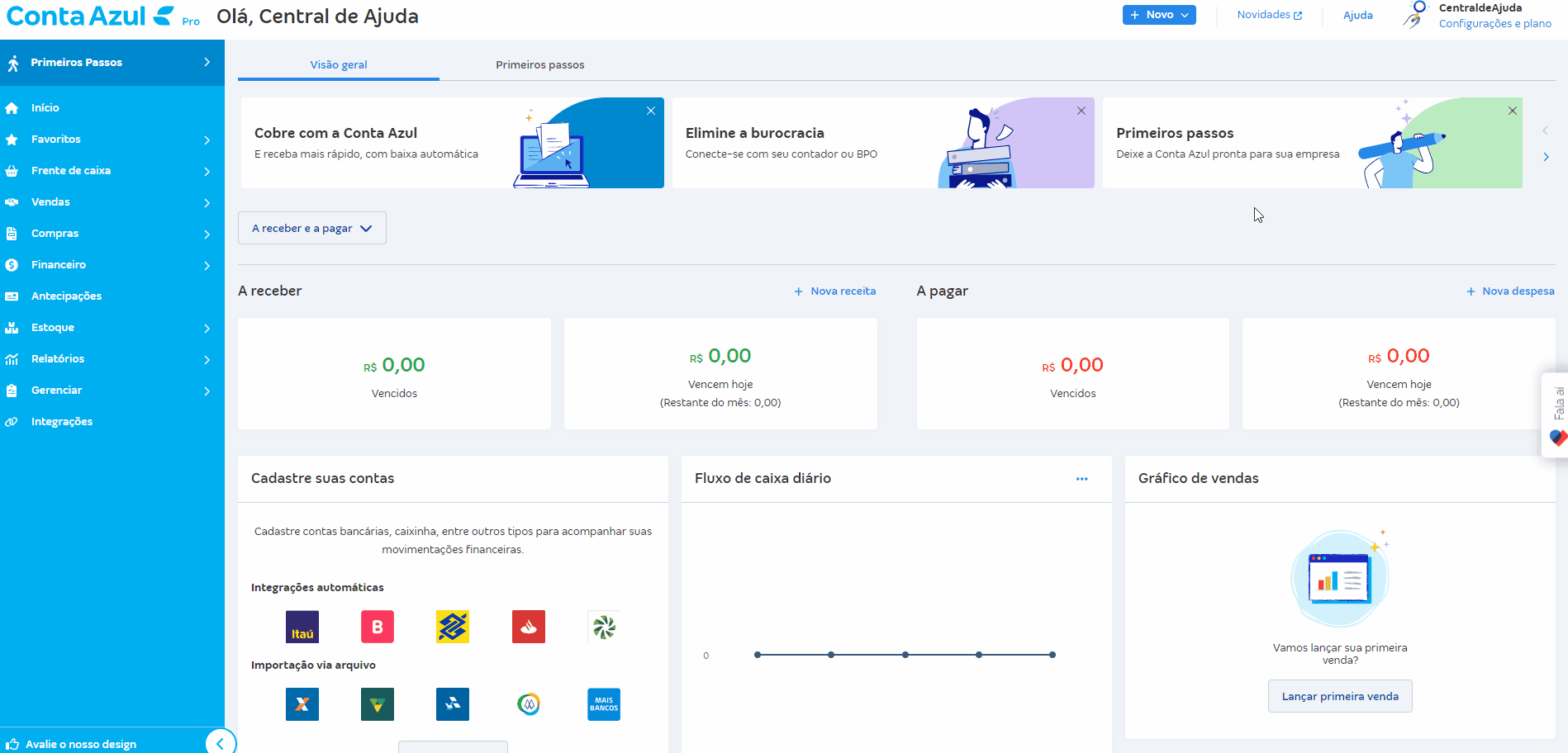This screenshot has width=1568, height=753.
Task: Select the Início icon in the sidebar
Action: point(13,107)
